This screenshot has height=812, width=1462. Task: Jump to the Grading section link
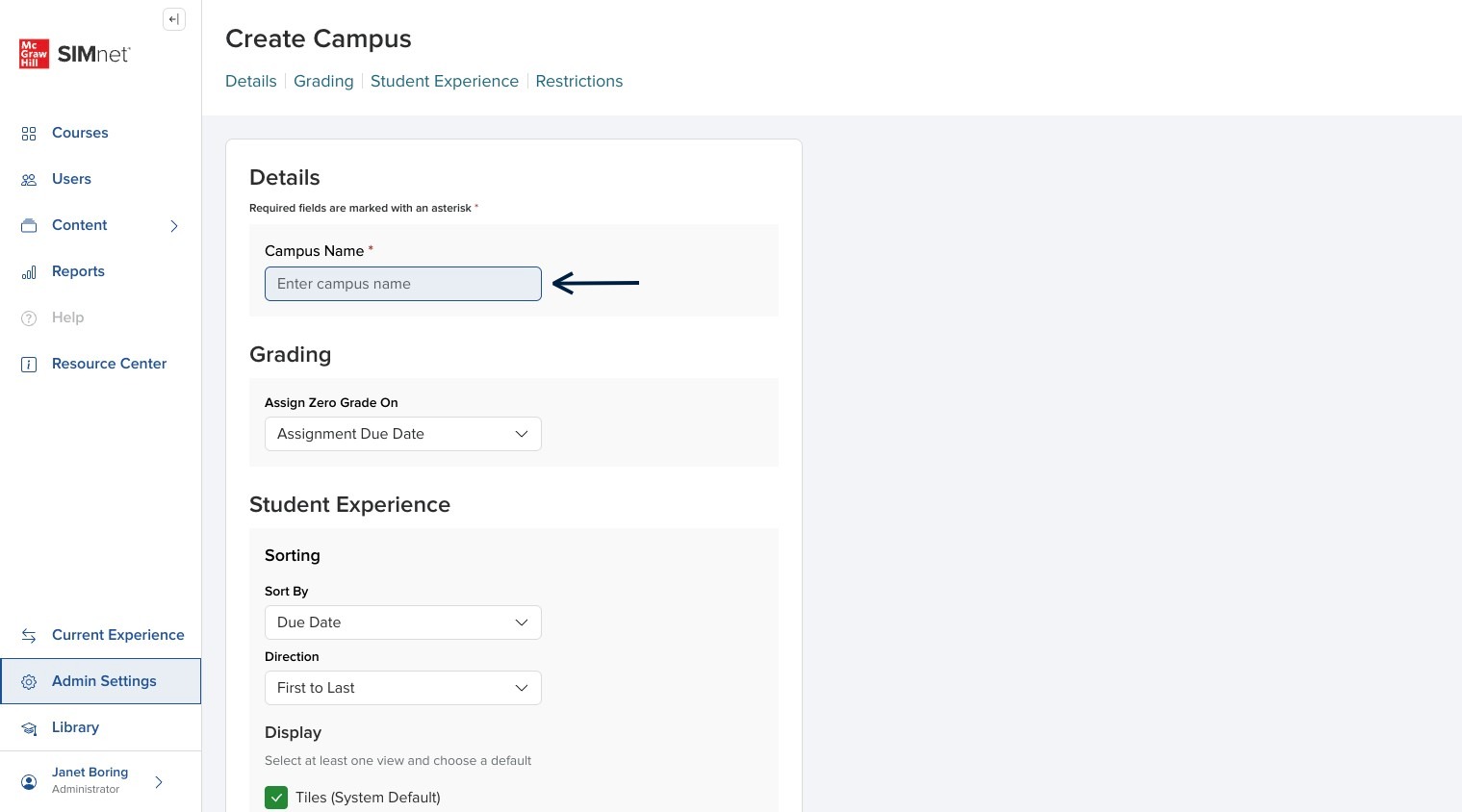pos(323,81)
